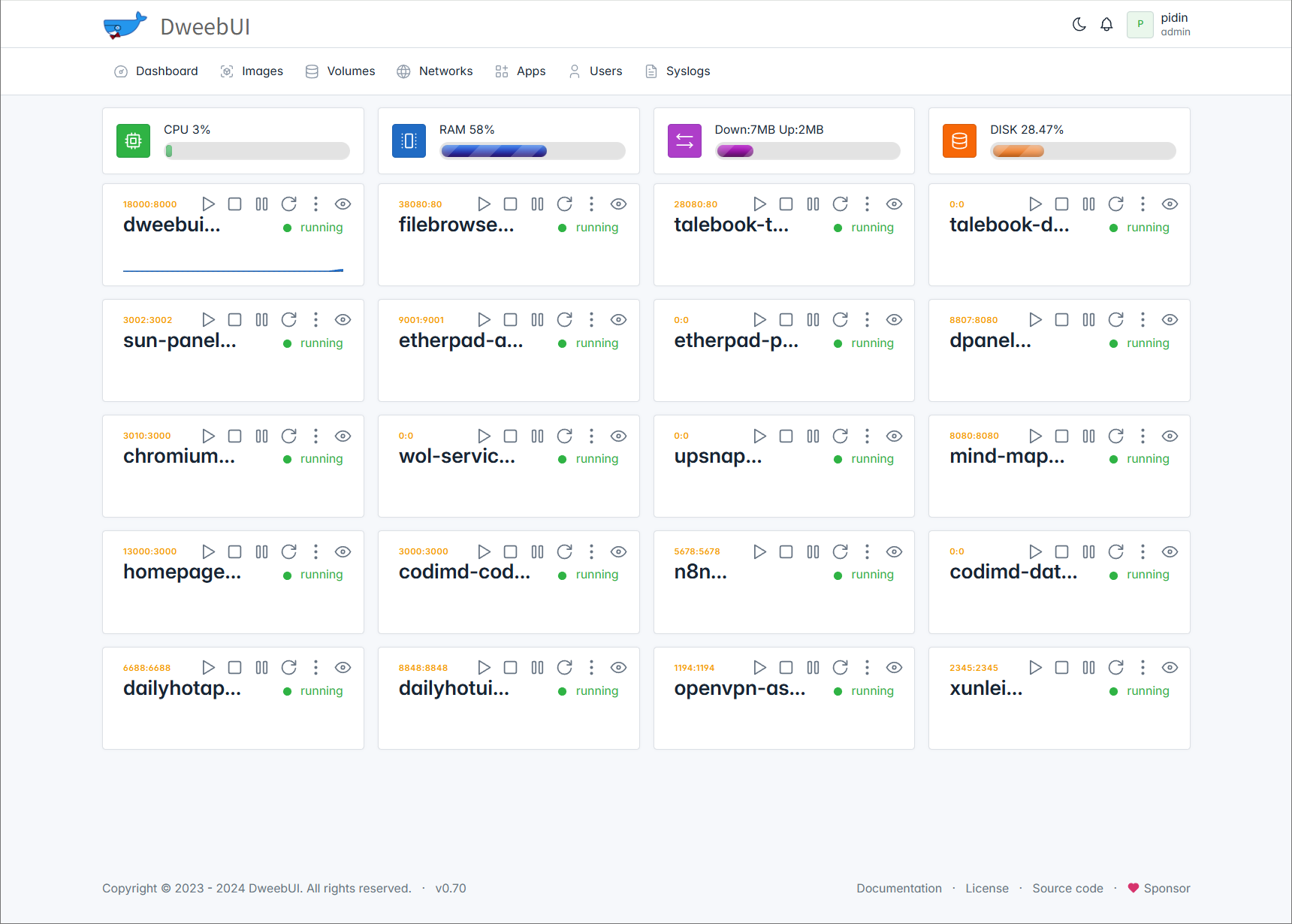The width and height of the screenshot is (1292, 924).
Task: Restart the etherpad-a container
Action: 564,320
